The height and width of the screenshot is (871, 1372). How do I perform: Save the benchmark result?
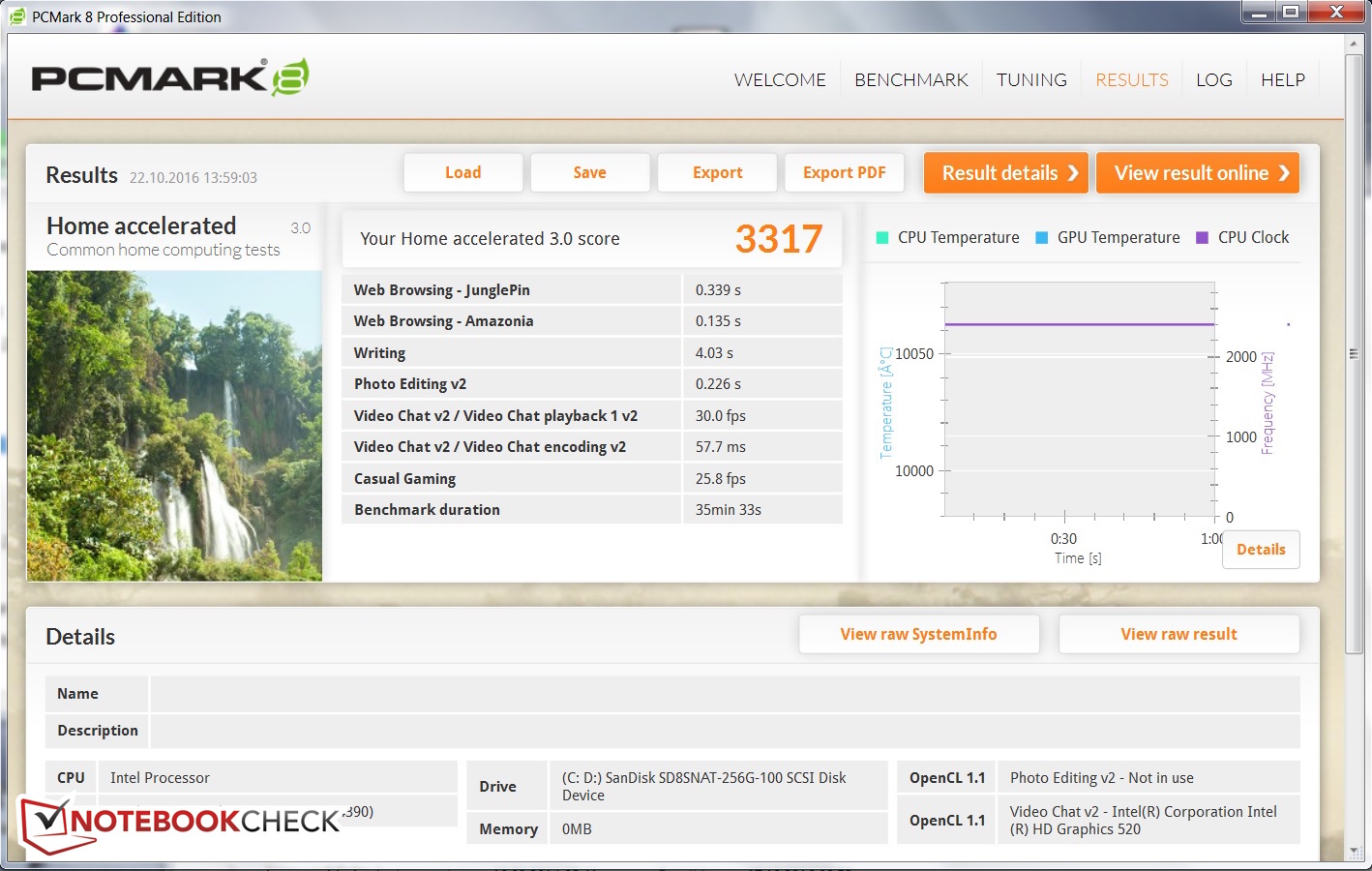(x=590, y=173)
